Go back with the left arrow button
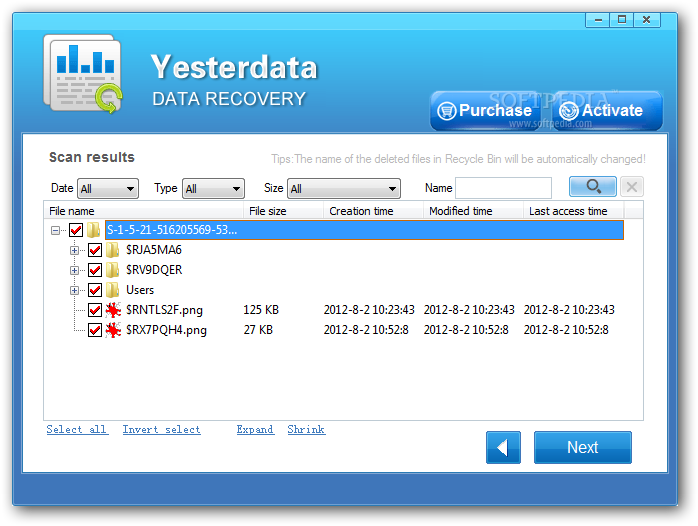The width and height of the screenshot is (698, 526). coord(503,447)
